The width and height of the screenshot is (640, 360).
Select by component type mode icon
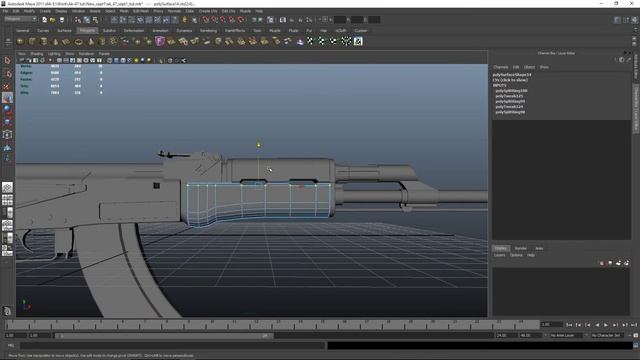click(96, 20)
